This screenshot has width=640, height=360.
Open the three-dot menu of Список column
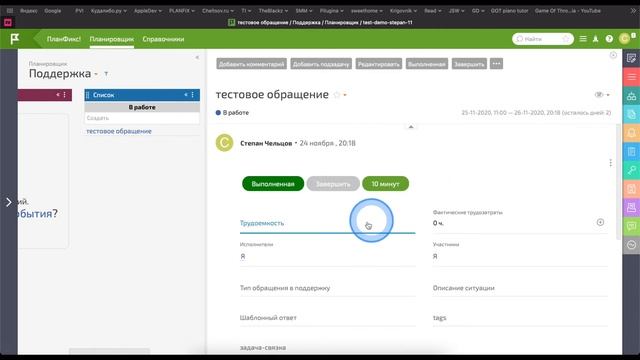tap(193, 95)
